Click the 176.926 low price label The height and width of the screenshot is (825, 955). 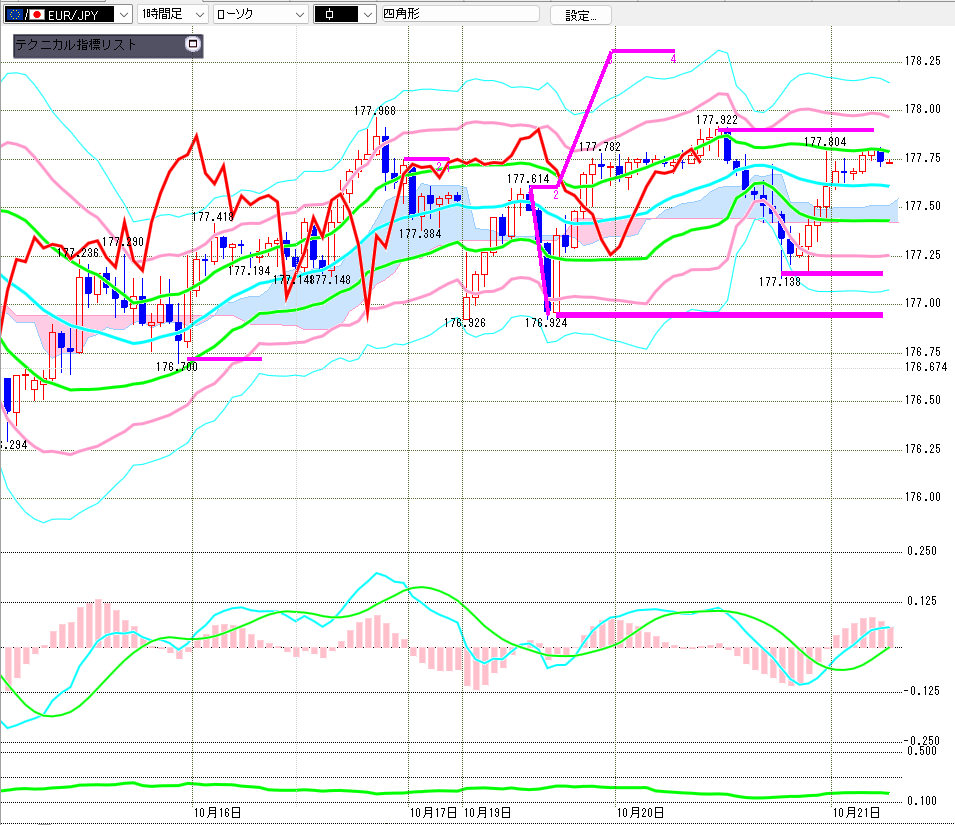pyautogui.click(x=465, y=323)
